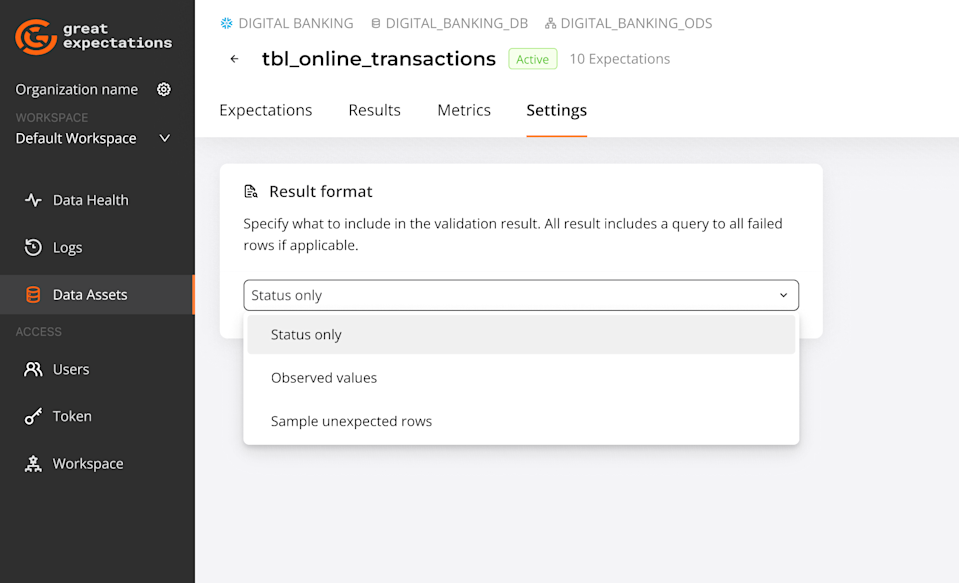Screen dimensions: 959x583
Task: Open the Organization settings gear
Action: coord(164,89)
